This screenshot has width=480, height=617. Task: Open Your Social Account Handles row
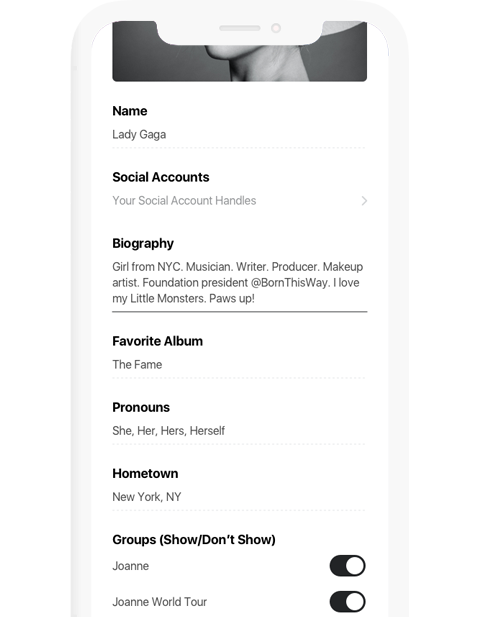(240, 201)
